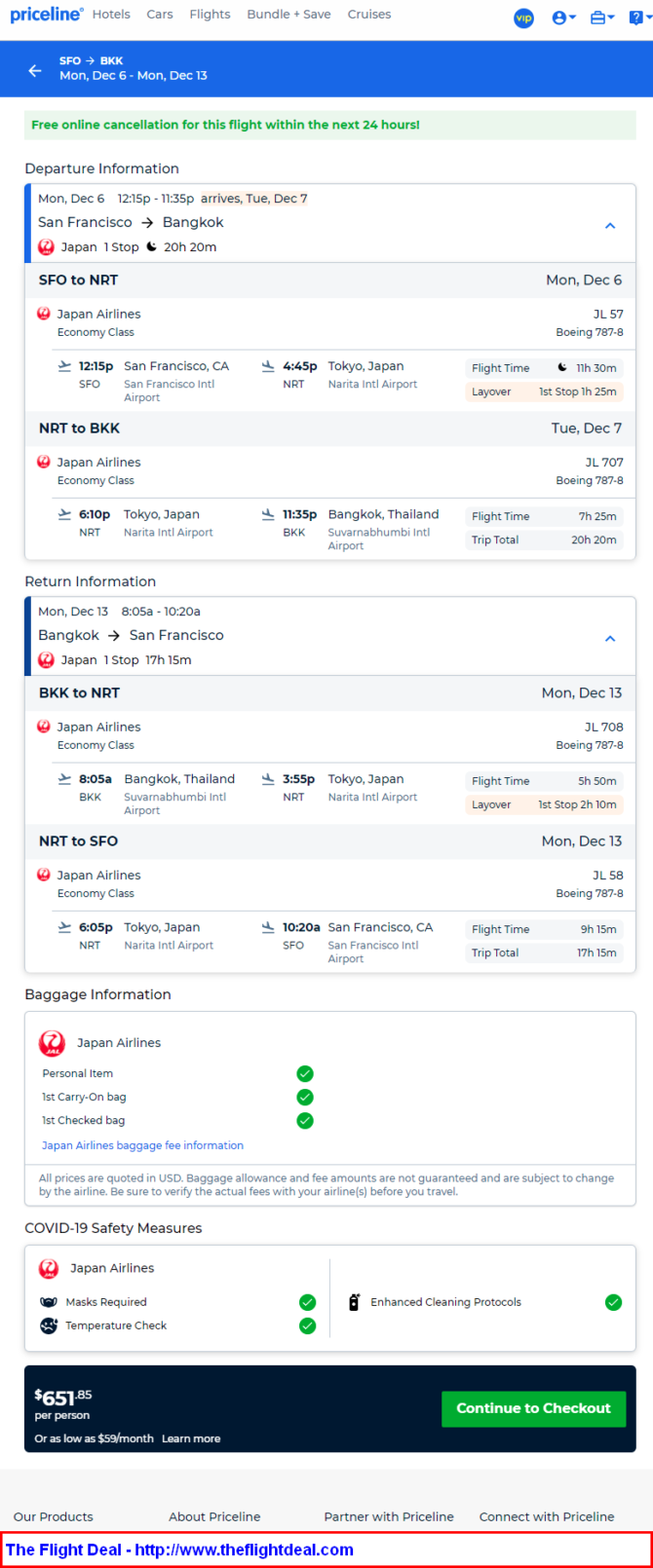Open the Hotels tab
653x1568 pixels.
[111, 15]
